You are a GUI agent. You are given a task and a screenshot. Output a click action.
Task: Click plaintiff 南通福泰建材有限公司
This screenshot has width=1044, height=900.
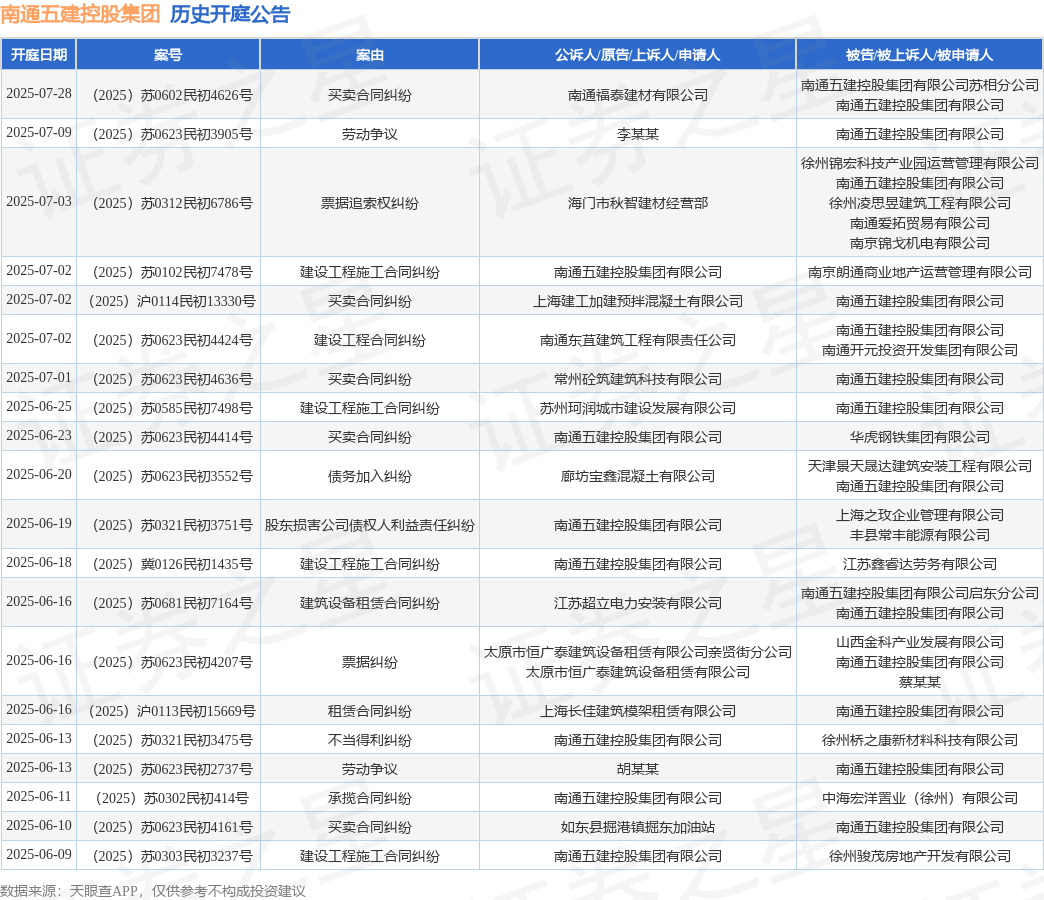click(638, 95)
